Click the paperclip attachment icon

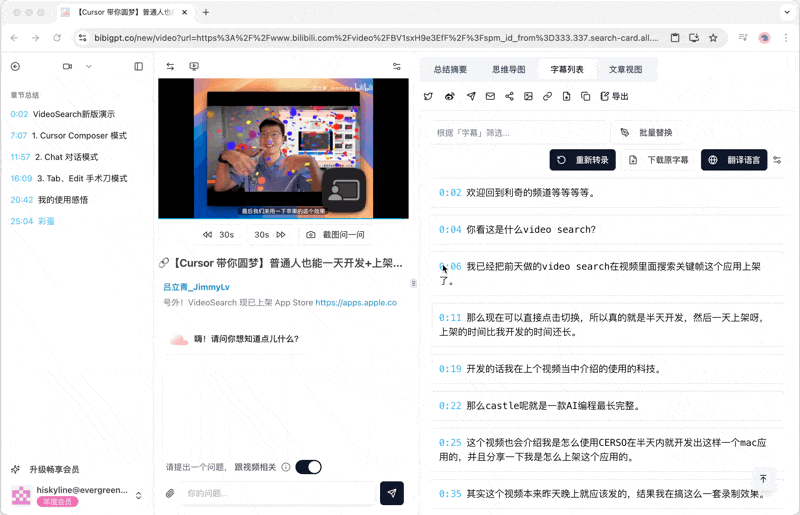(170, 493)
